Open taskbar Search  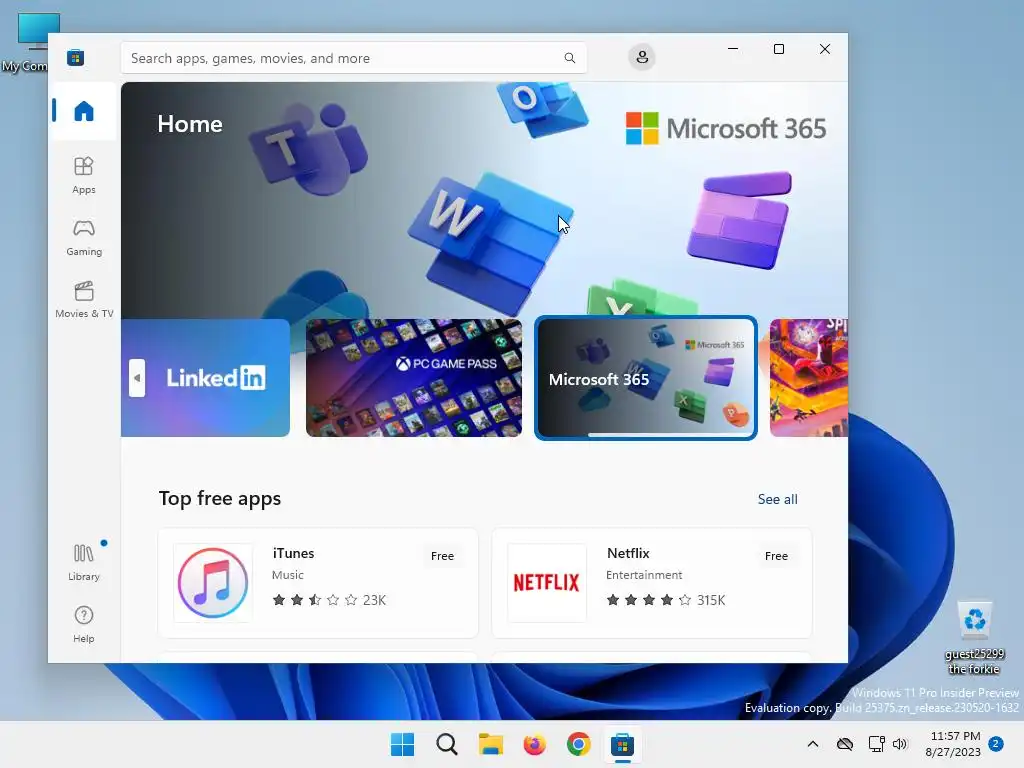(447, 744)
